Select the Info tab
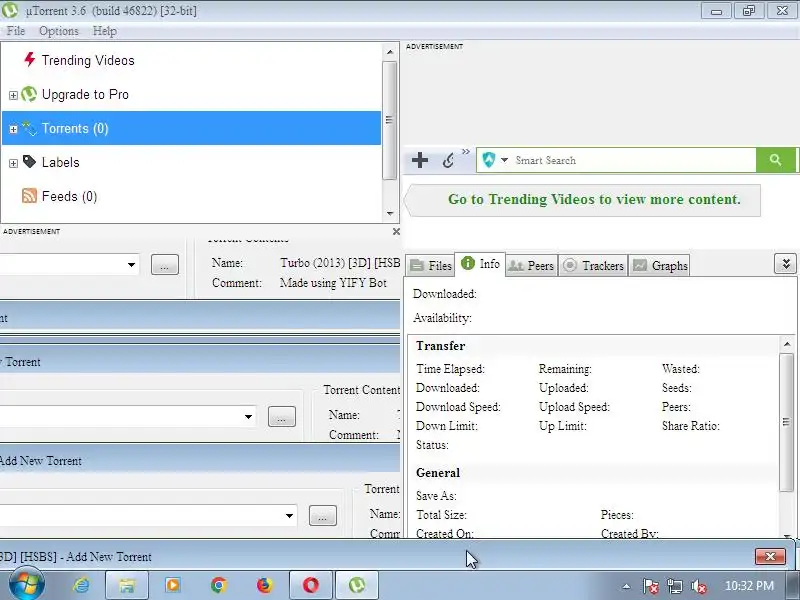Viewport: 800px width, 600px height. click(x=480, y=264)
